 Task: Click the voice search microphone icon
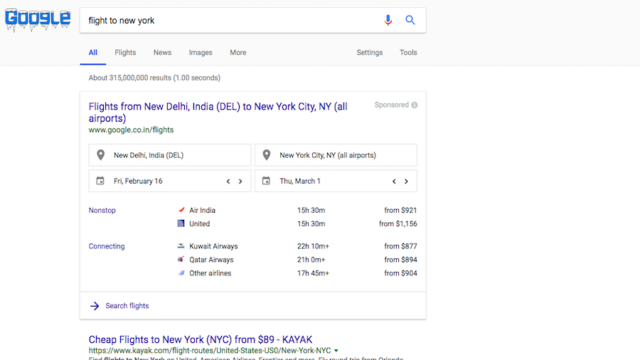pyautogui.click(x=388, y=20)
